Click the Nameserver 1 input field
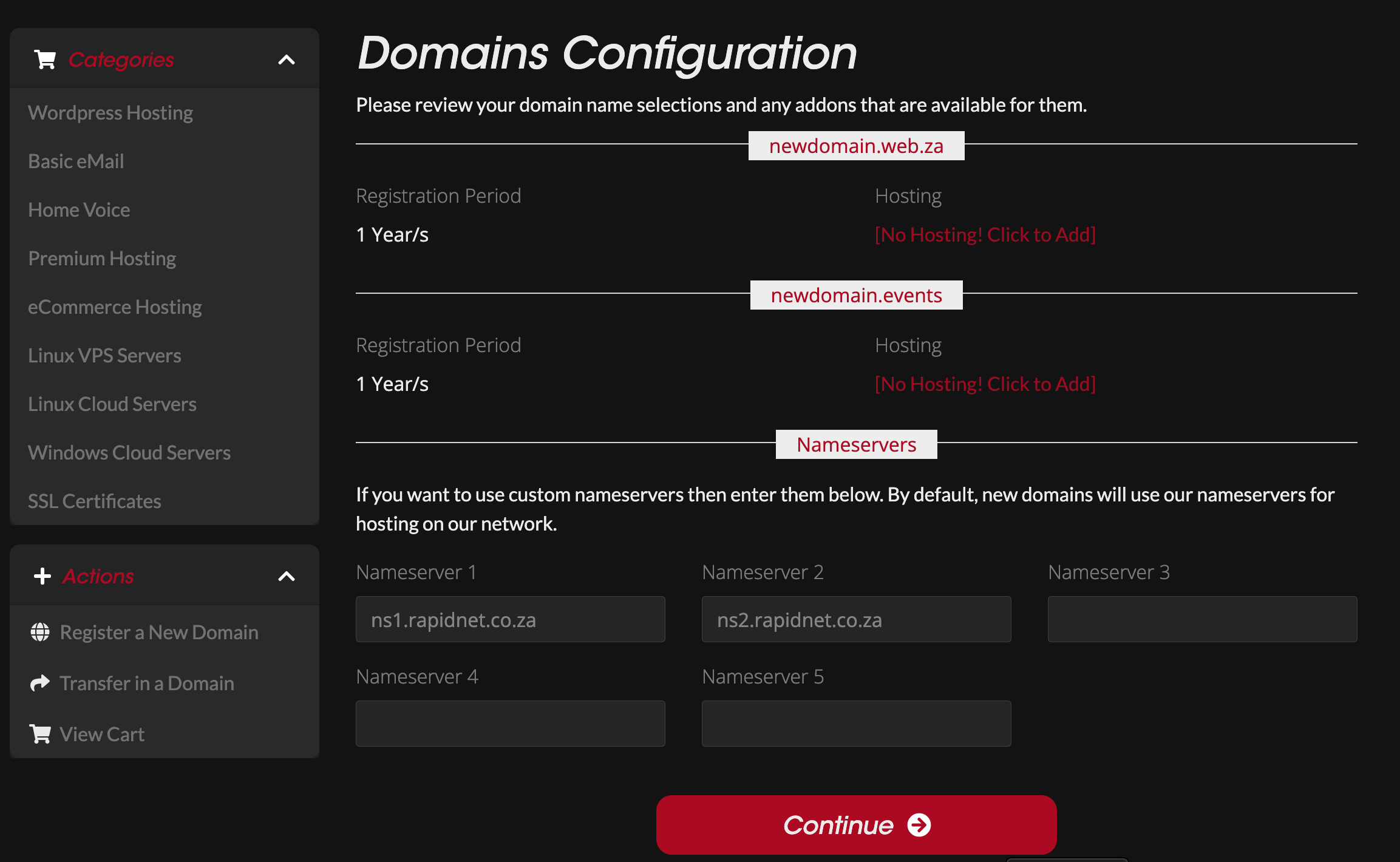The height and width of the screenshot is (862, 1400). coord(510,619)
